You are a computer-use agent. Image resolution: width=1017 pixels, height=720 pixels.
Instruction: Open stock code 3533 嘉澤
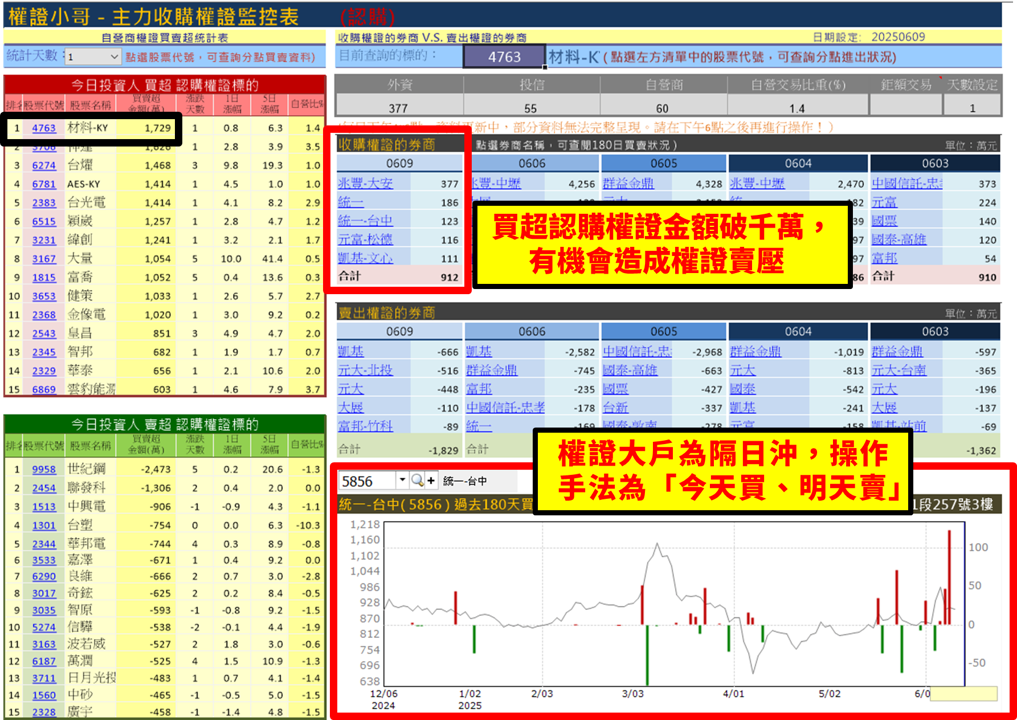pos(44,560)
